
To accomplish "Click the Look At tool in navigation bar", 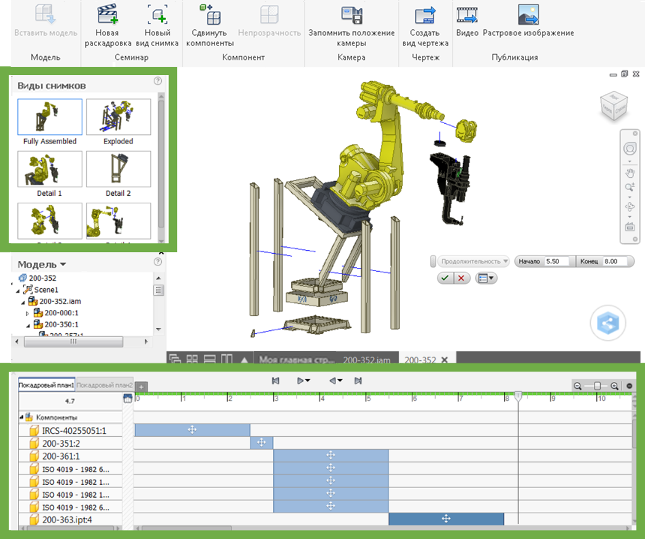I will pyautogui.click(x=630, y=226).
